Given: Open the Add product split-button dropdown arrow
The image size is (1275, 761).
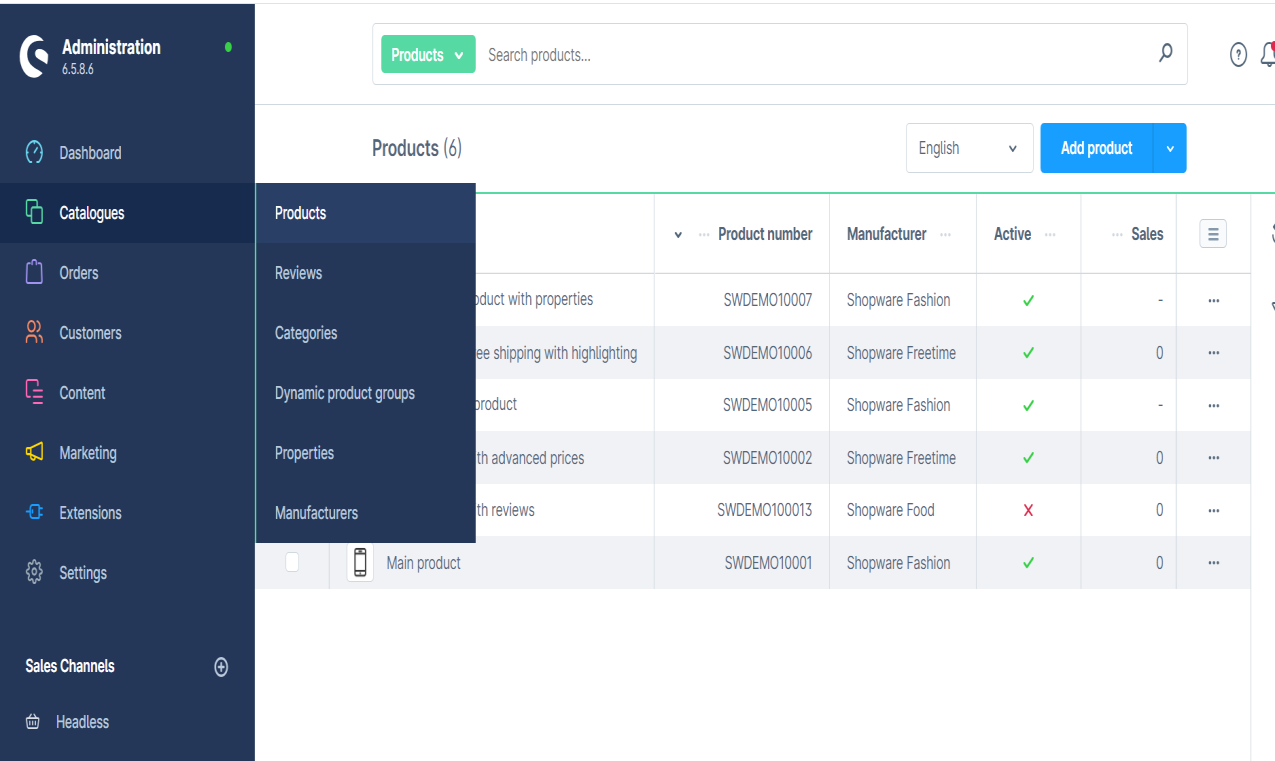Looking at the screenshot, I should point(1168,147).
